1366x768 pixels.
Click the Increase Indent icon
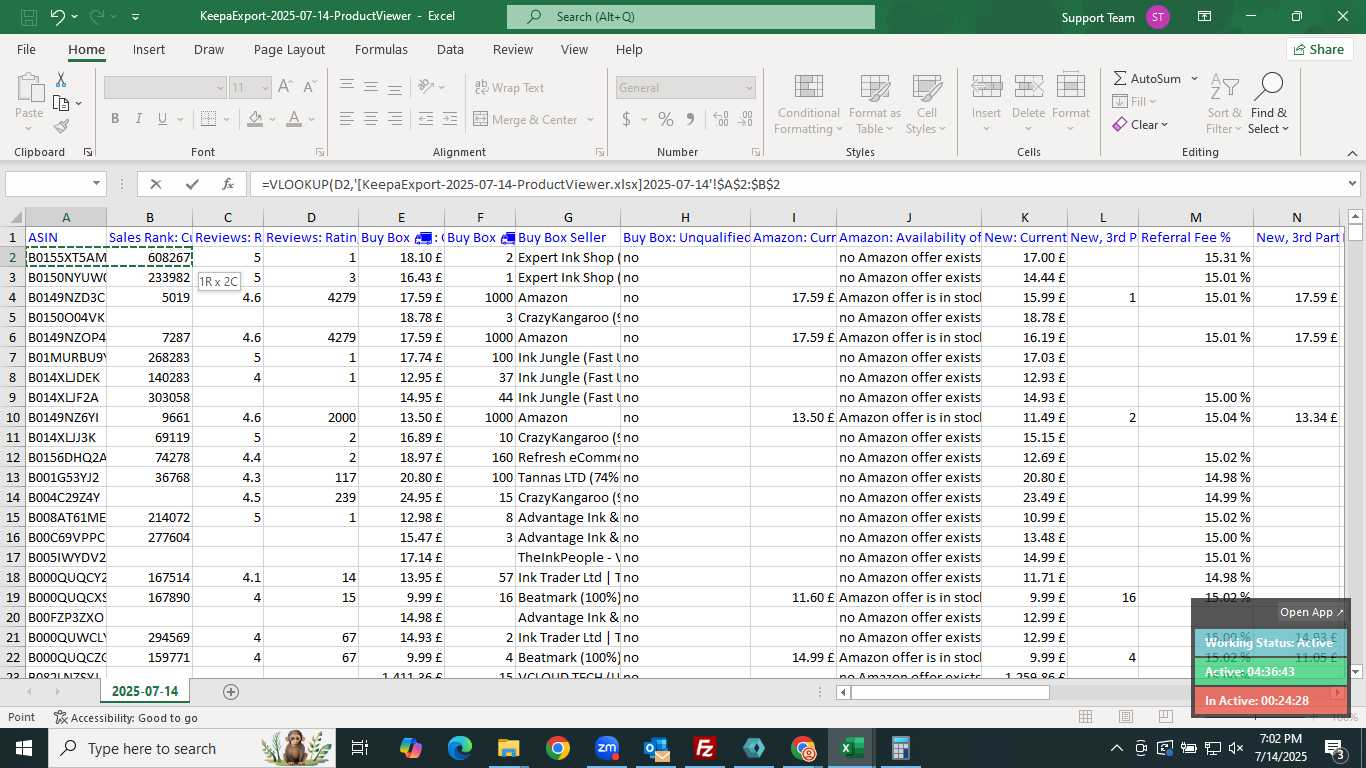coord(451,119)
